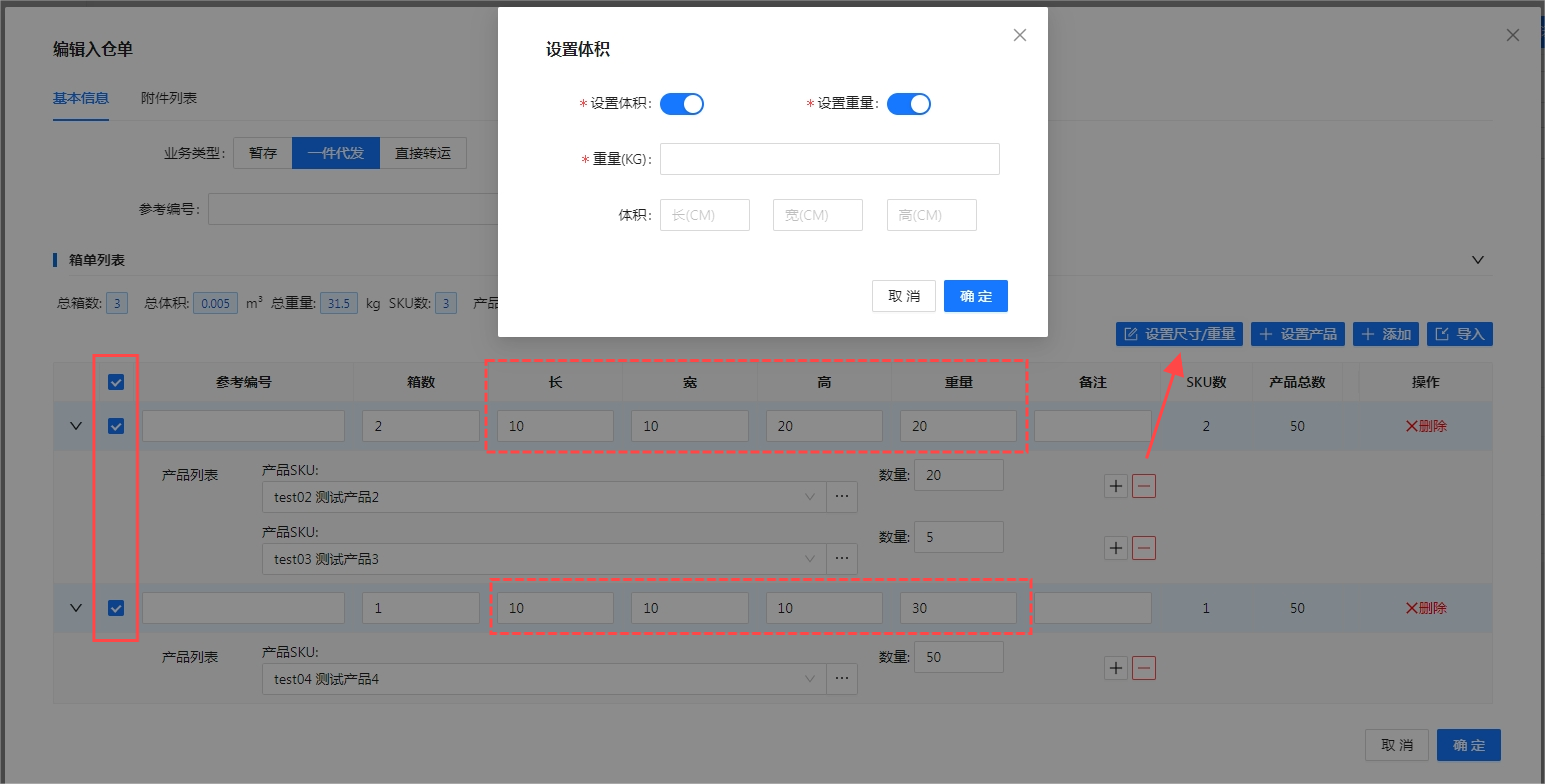Toggle the 设置体积 switch off

tap(682, 104)
